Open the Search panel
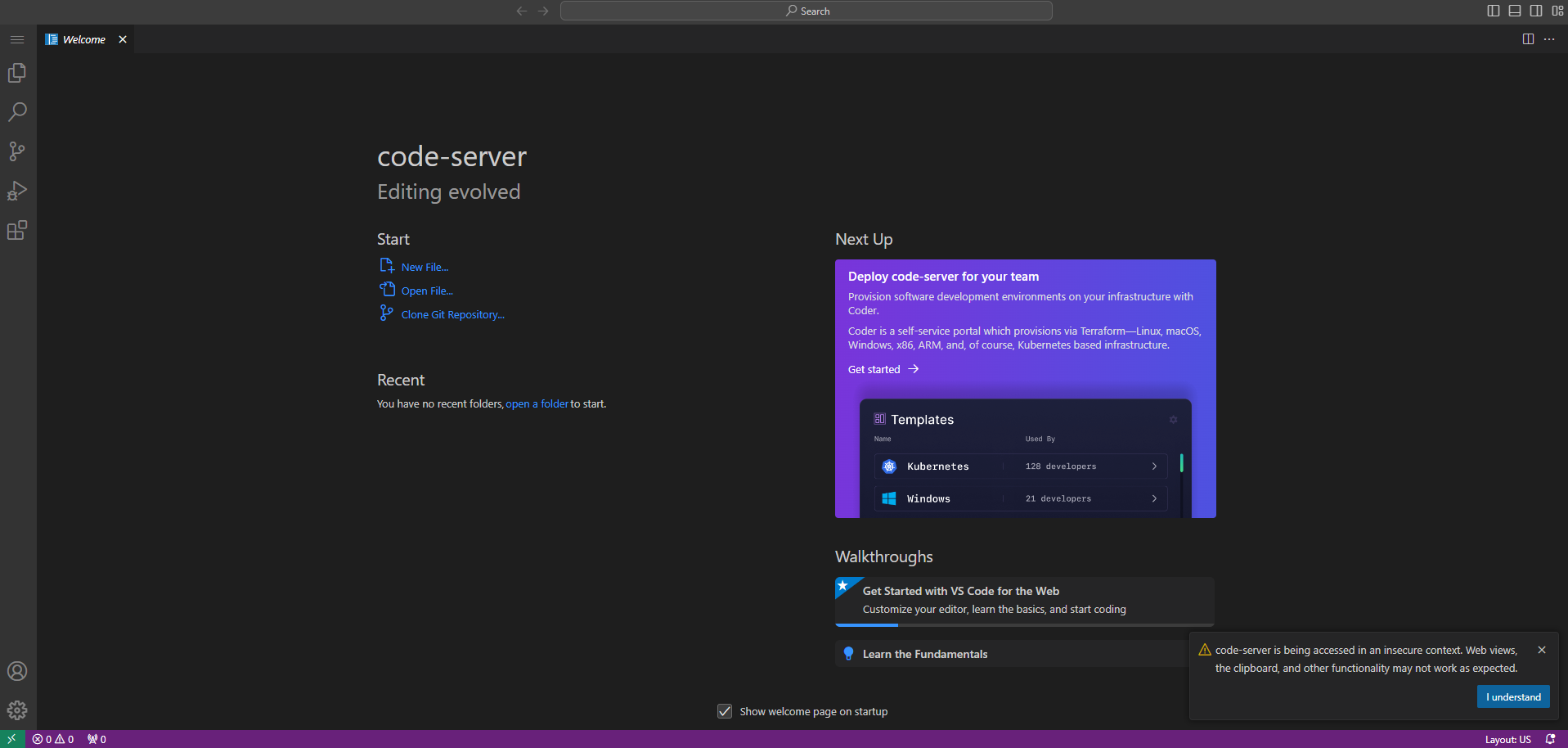This screenshot has width=1568, height=748. pos(17,111)
